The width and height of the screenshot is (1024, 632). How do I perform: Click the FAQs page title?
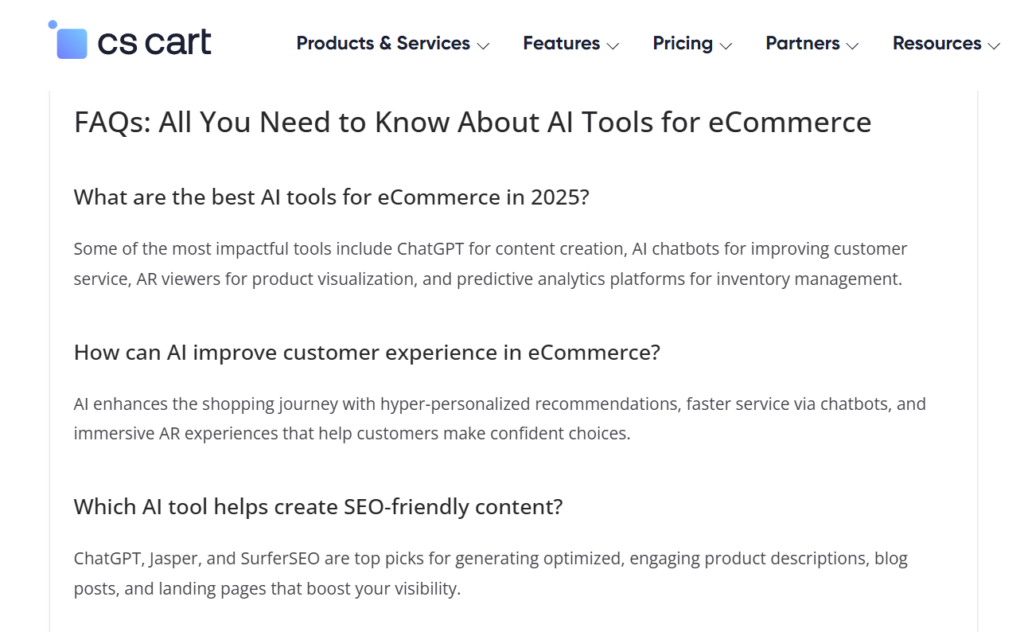point(471,122)
